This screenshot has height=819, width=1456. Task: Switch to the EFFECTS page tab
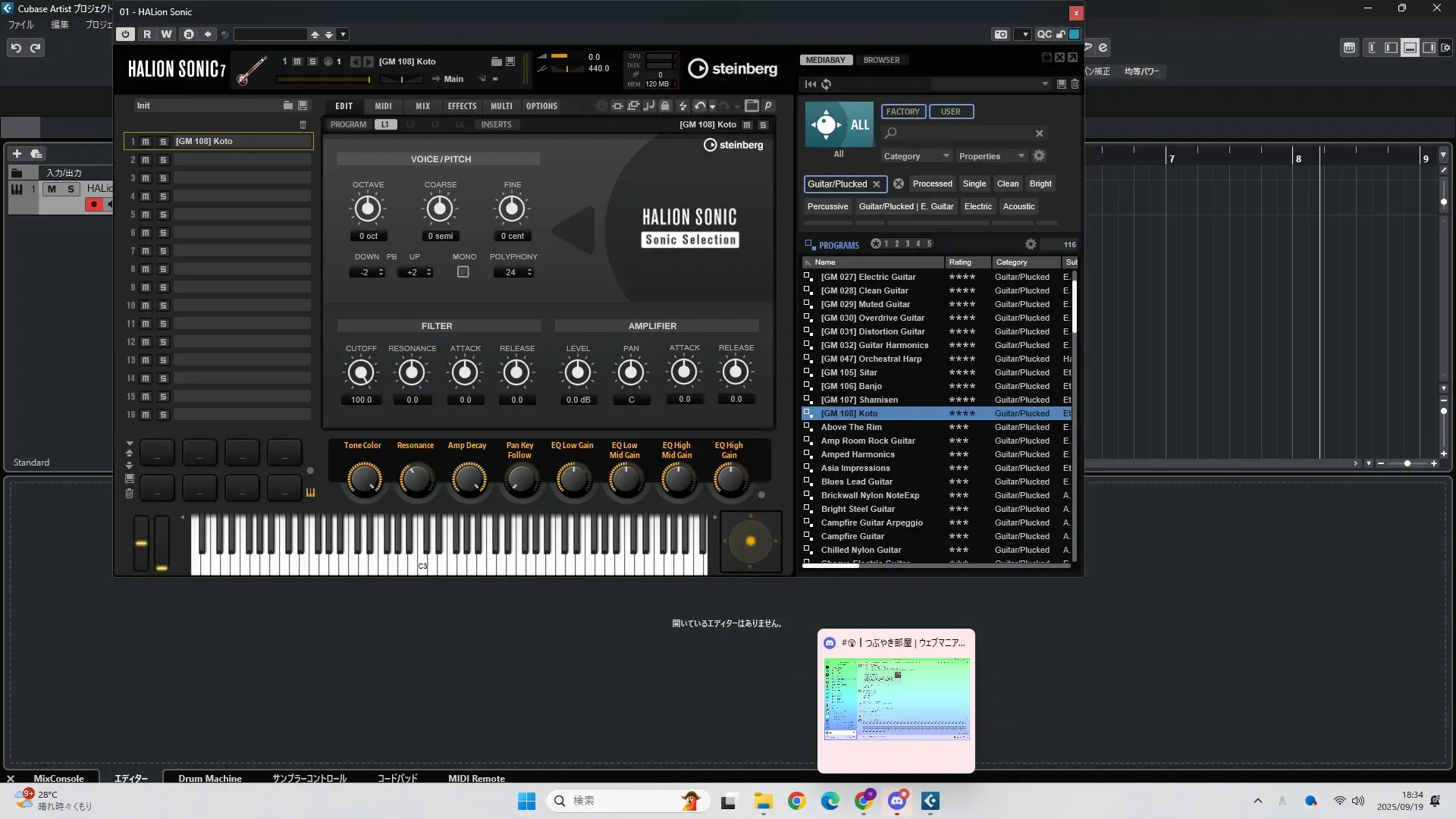[x=462, y=106]
